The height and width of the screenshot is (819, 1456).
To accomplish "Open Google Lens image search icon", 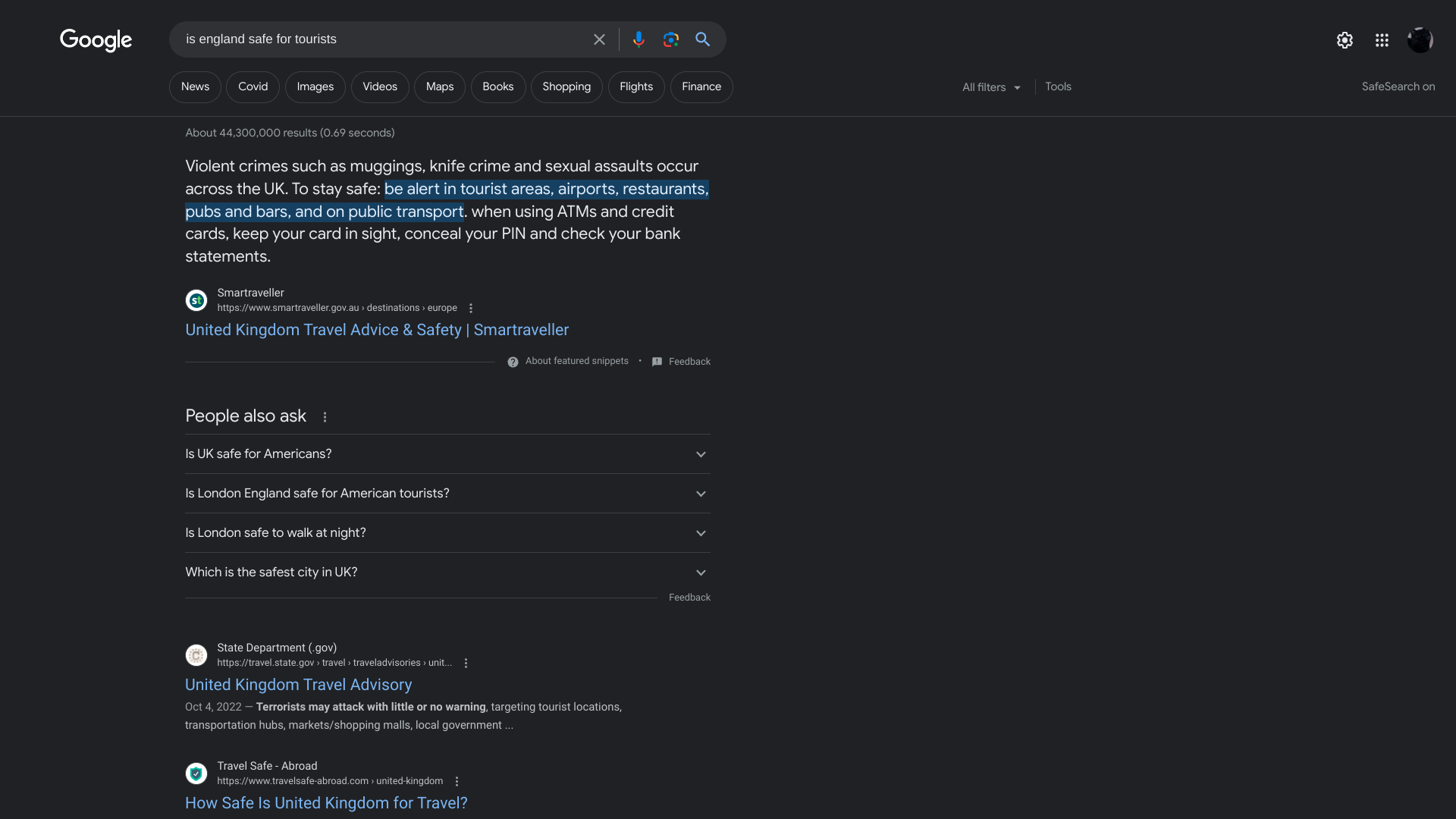I will pyautogui.click(x=670, y=39).
